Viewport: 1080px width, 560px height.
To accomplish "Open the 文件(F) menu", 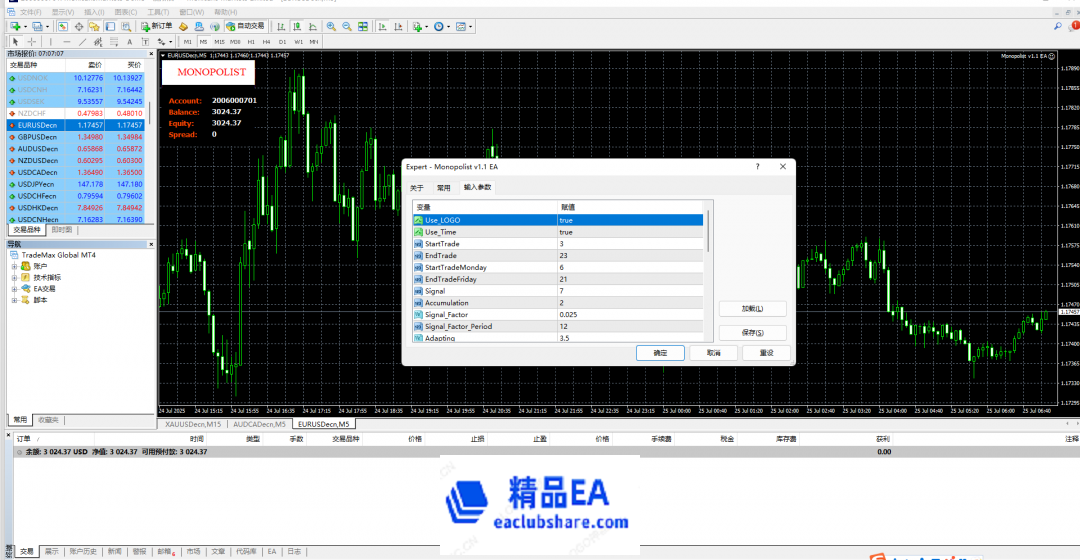I will pyautogui.click(x=30, y=12).
